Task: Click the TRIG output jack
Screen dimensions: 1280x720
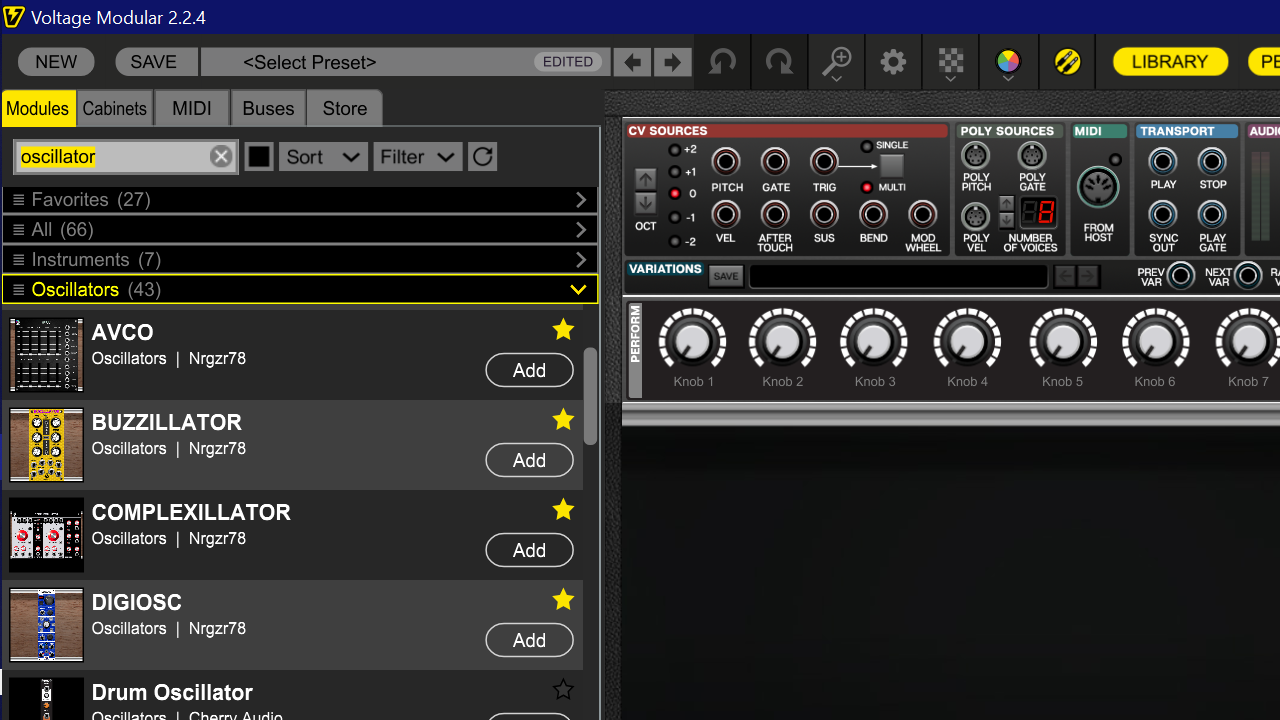Action: tap(824, 161)
